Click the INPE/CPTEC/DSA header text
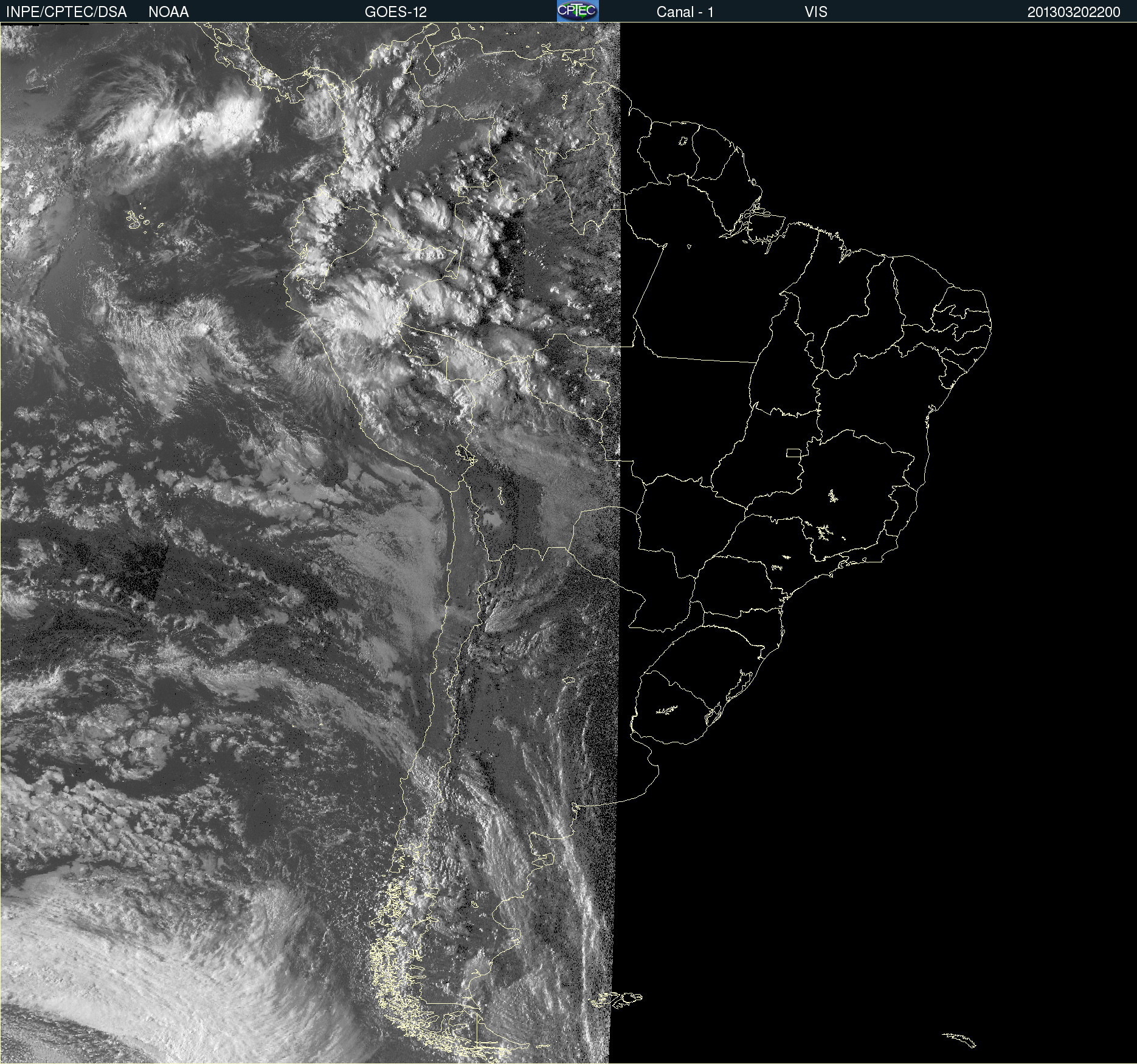Screen dimensions: 1137x1064 [x=66, y=12]
